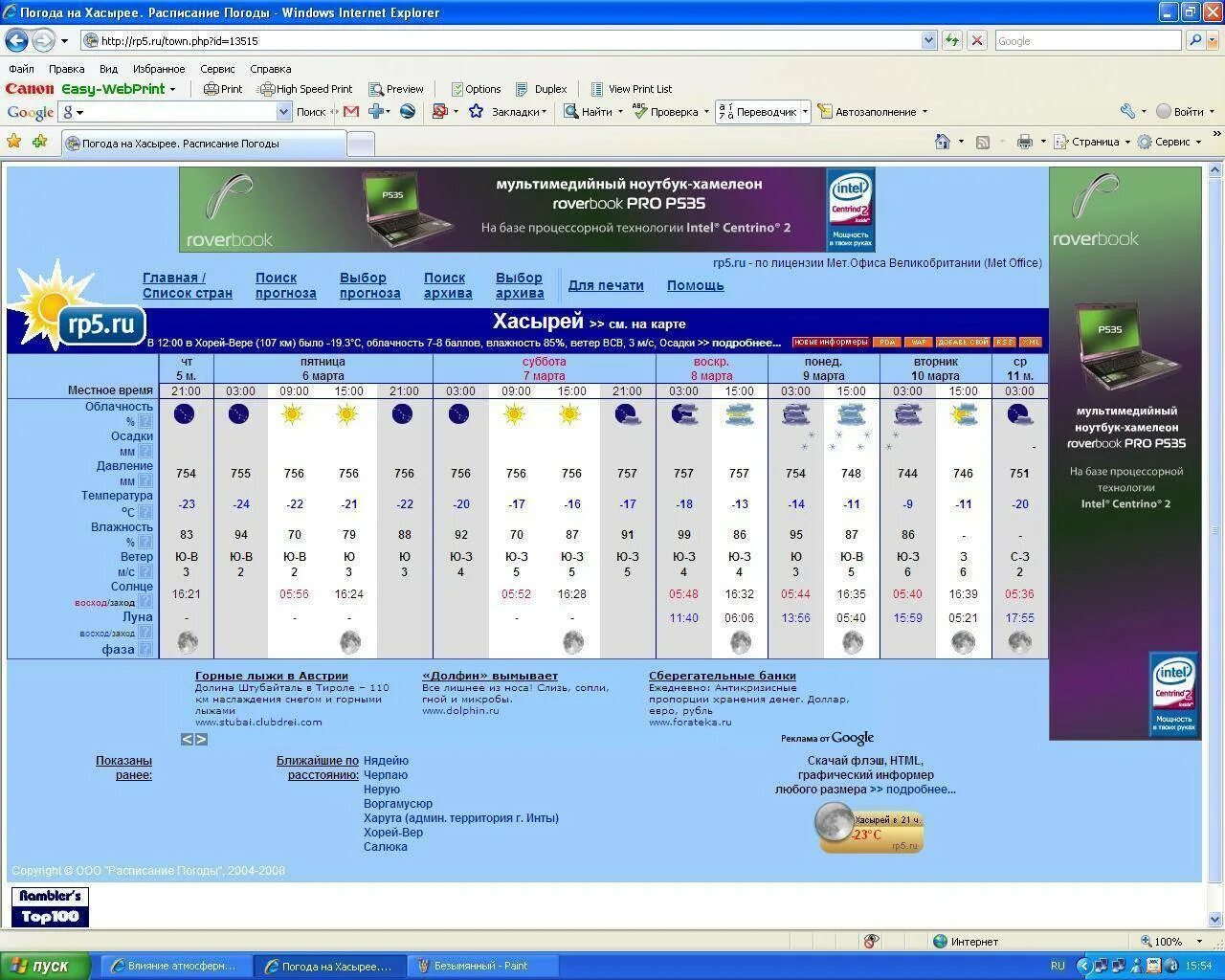Image resolution: width=1225 pixels, height=980 pixels.
Task: Open the Canon print Options
Action: click(x=475, y=89)
